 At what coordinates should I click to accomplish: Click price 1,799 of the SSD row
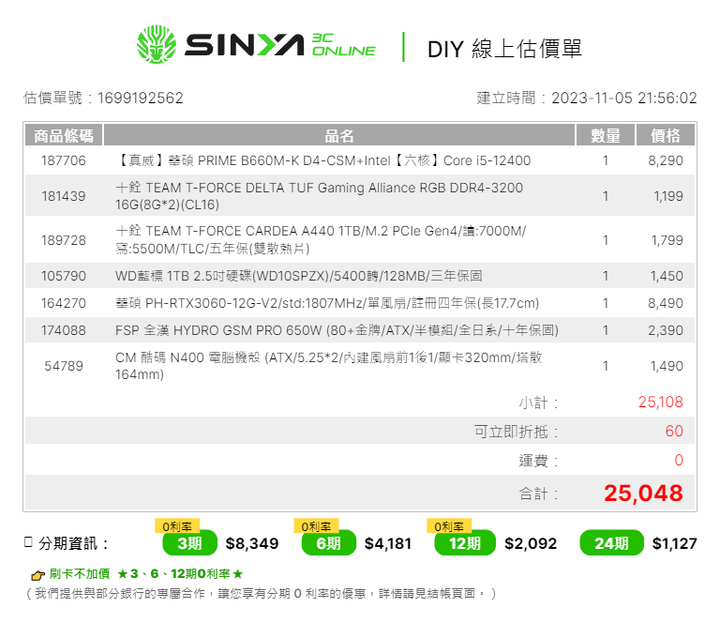667,240
